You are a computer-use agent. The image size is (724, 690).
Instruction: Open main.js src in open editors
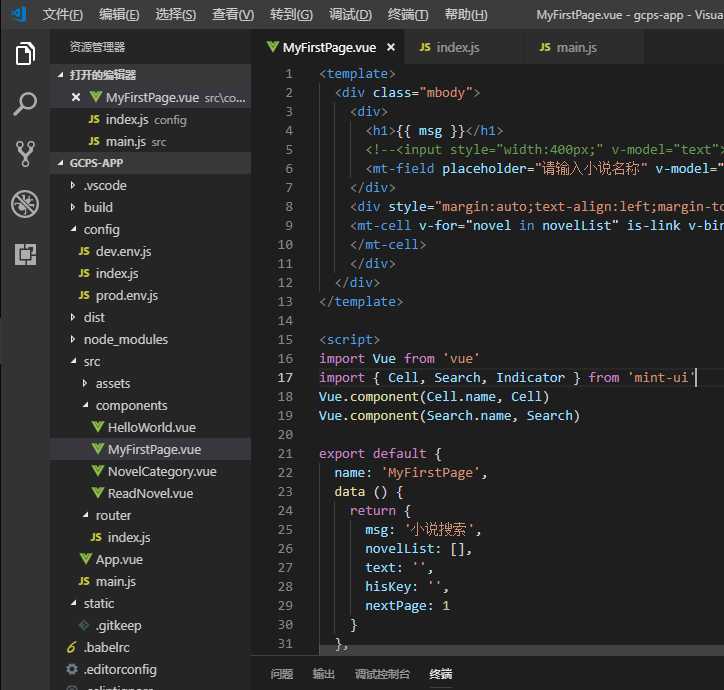click(151, 141)
